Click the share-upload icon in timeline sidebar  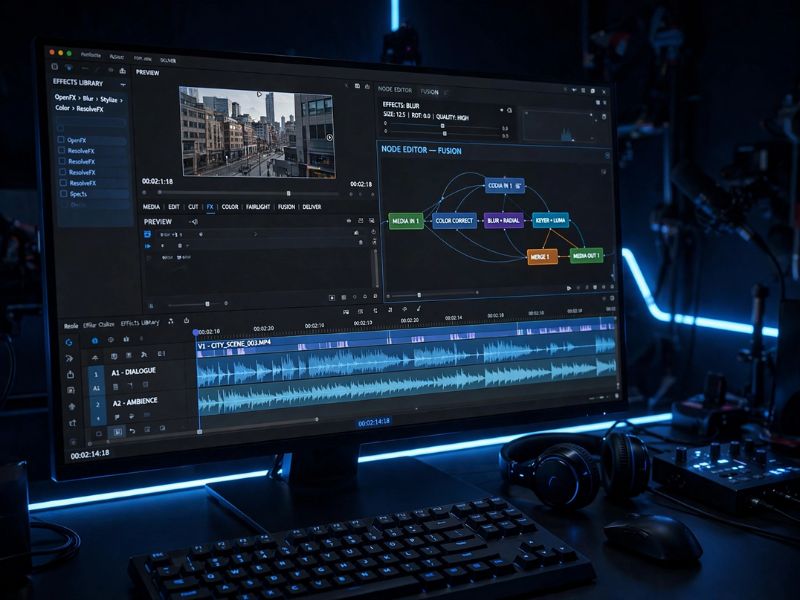(x=70, y=374)
